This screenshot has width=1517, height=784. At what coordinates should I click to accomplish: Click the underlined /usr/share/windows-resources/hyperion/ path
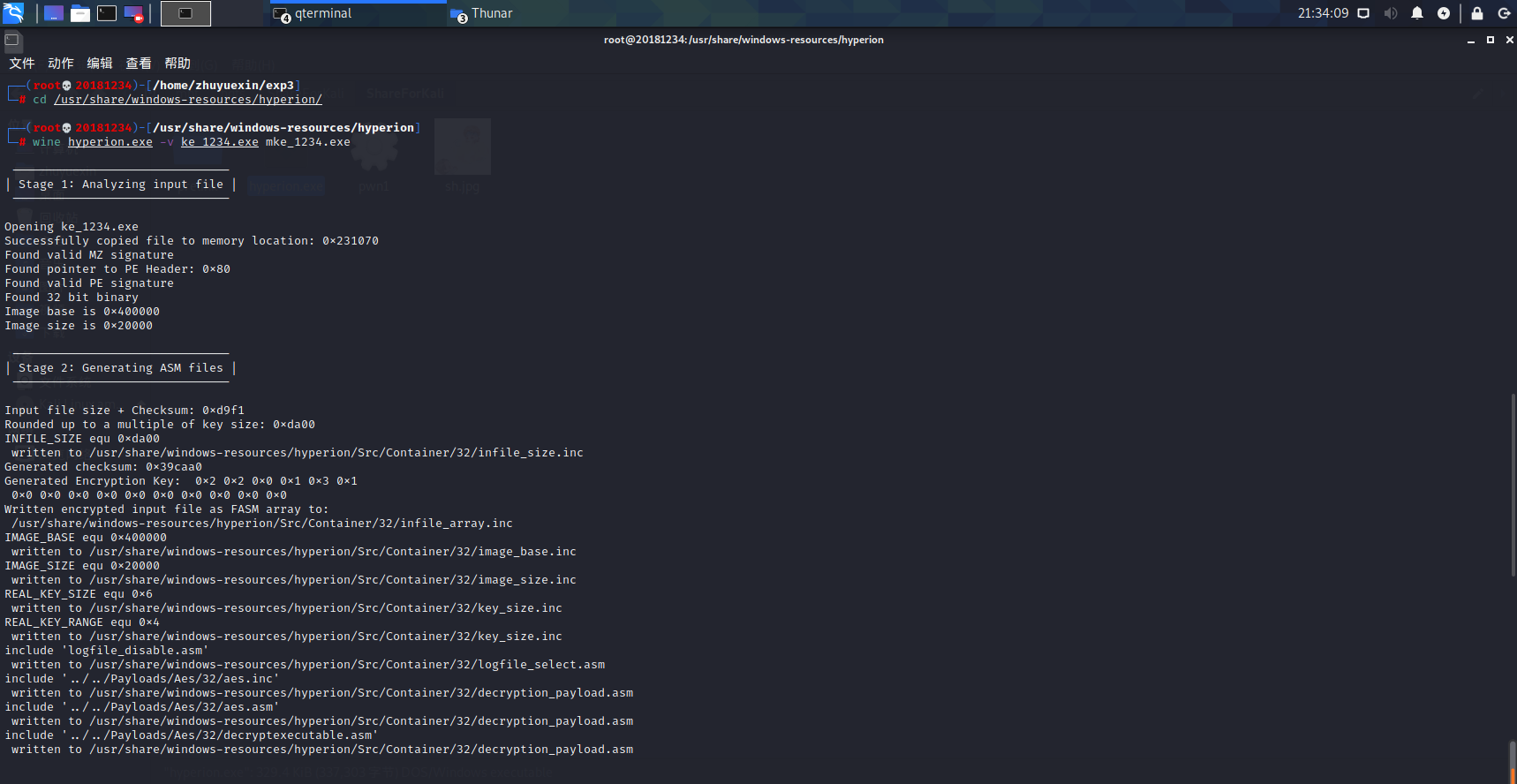(188, 100)
